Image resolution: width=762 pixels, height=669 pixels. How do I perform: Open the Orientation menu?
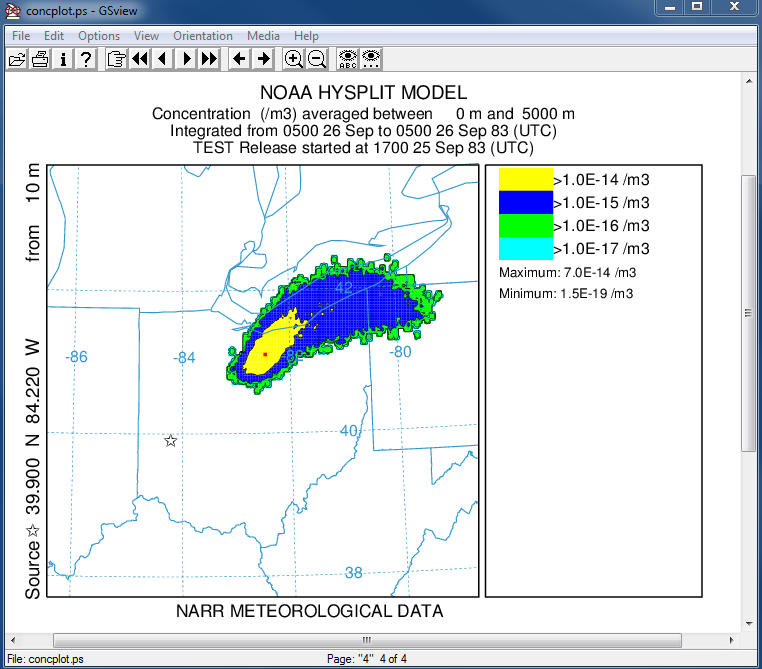[x=203, y=36]
